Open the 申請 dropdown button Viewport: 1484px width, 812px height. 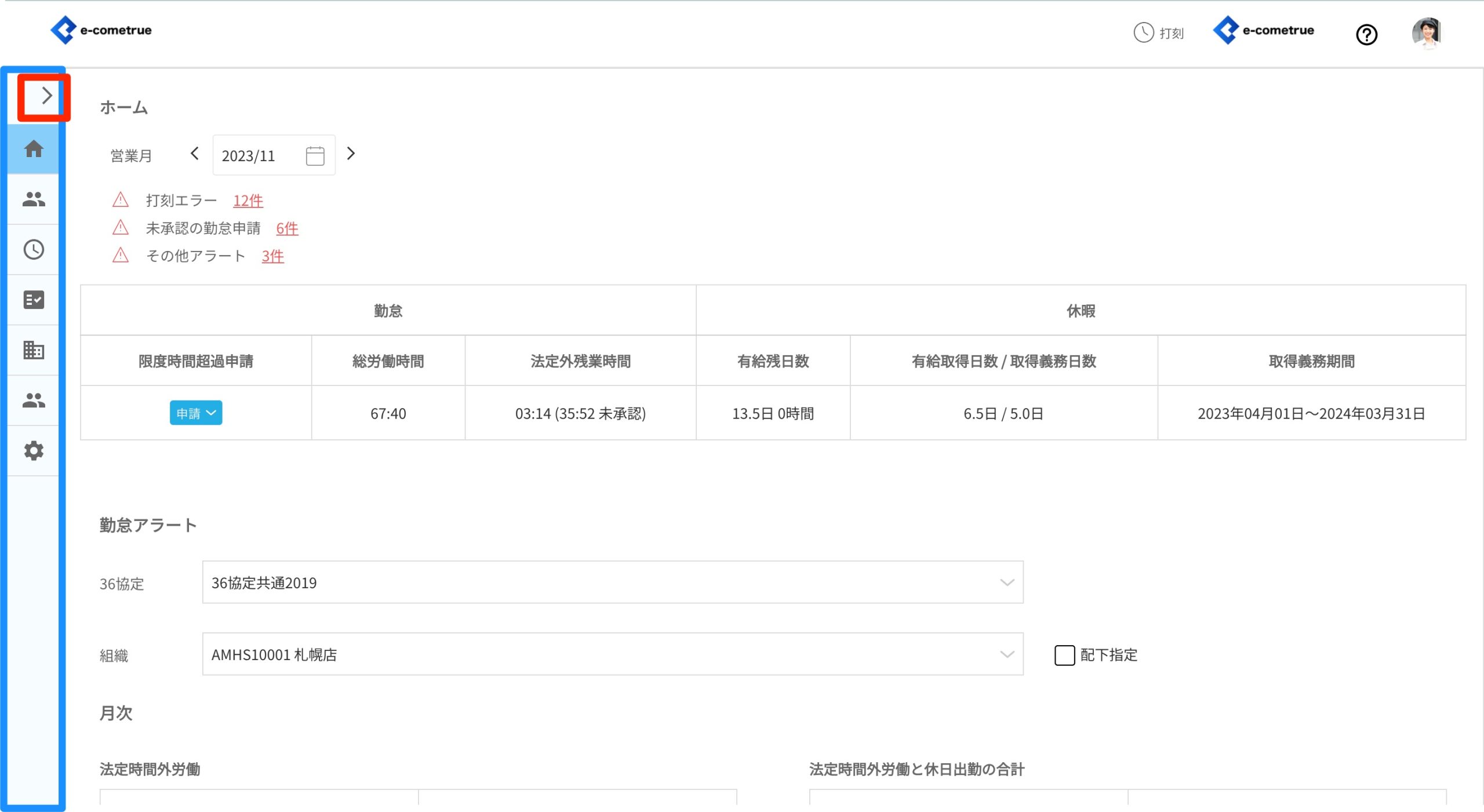[x=195, y=413]
